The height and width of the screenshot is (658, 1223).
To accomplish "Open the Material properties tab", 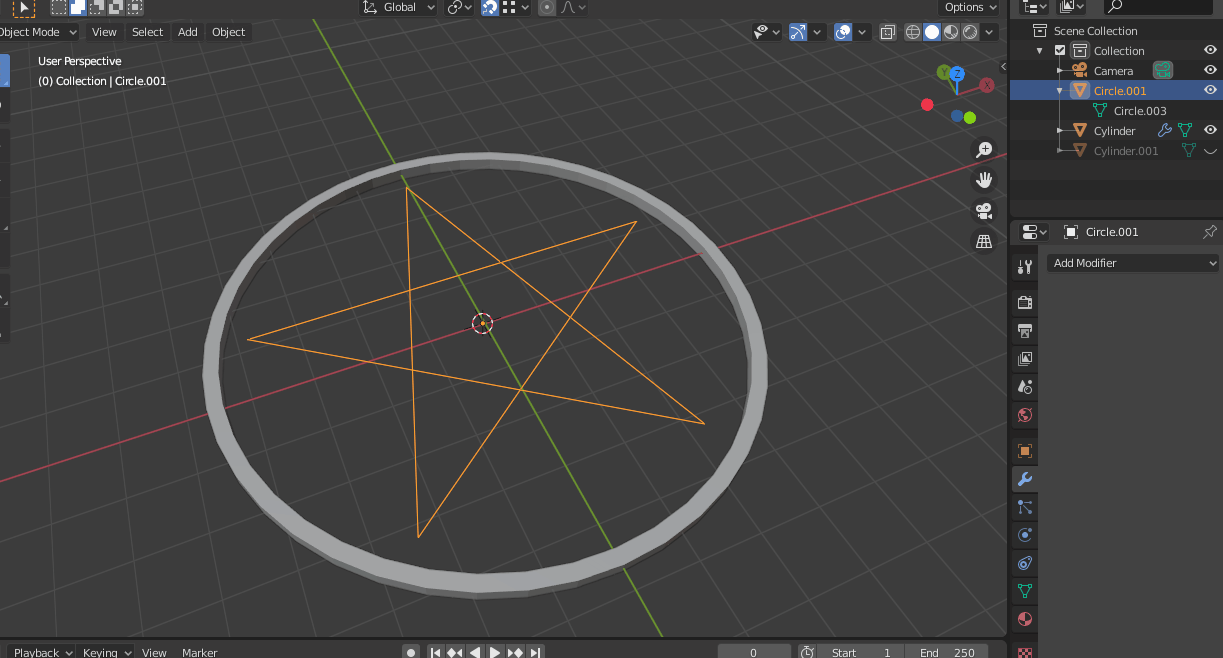I will [1024, 619].
